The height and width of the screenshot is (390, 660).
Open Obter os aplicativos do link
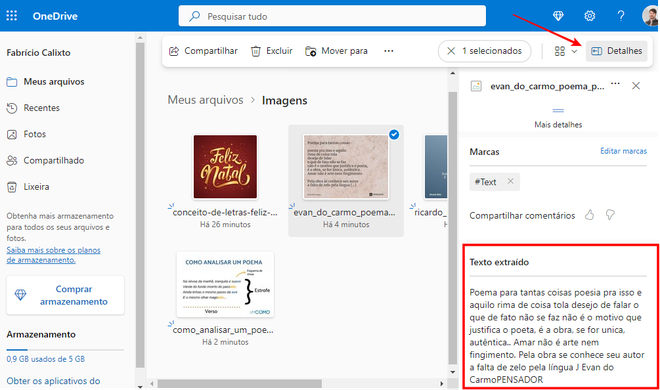53,381
